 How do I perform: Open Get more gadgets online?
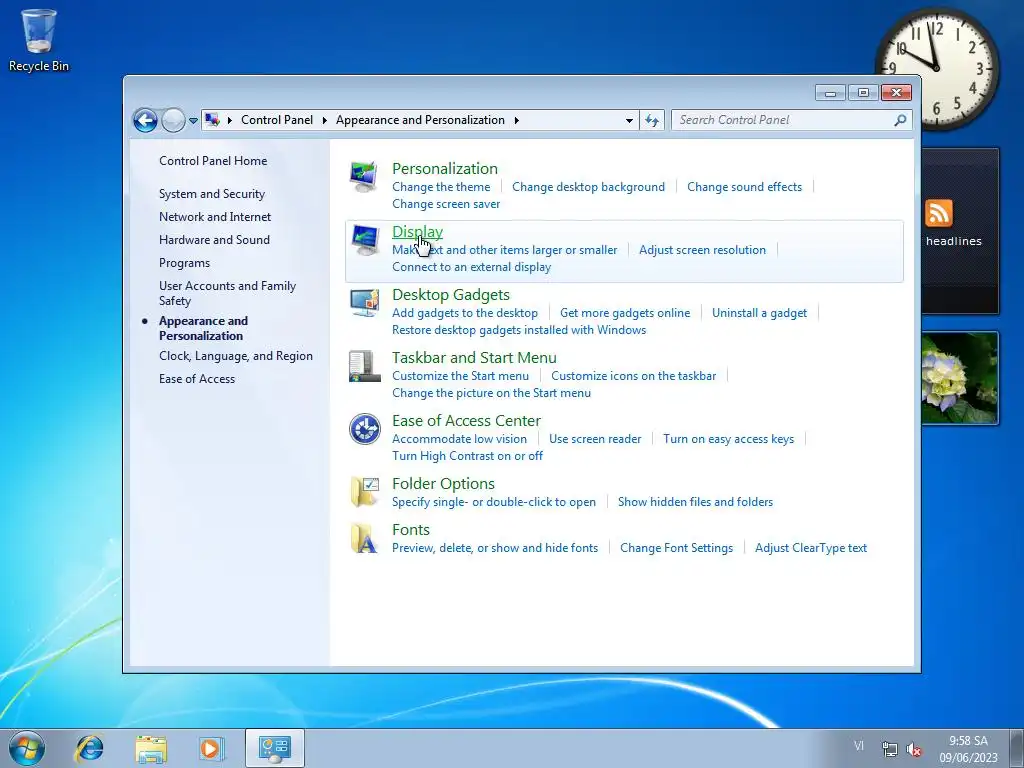[625, 313]
